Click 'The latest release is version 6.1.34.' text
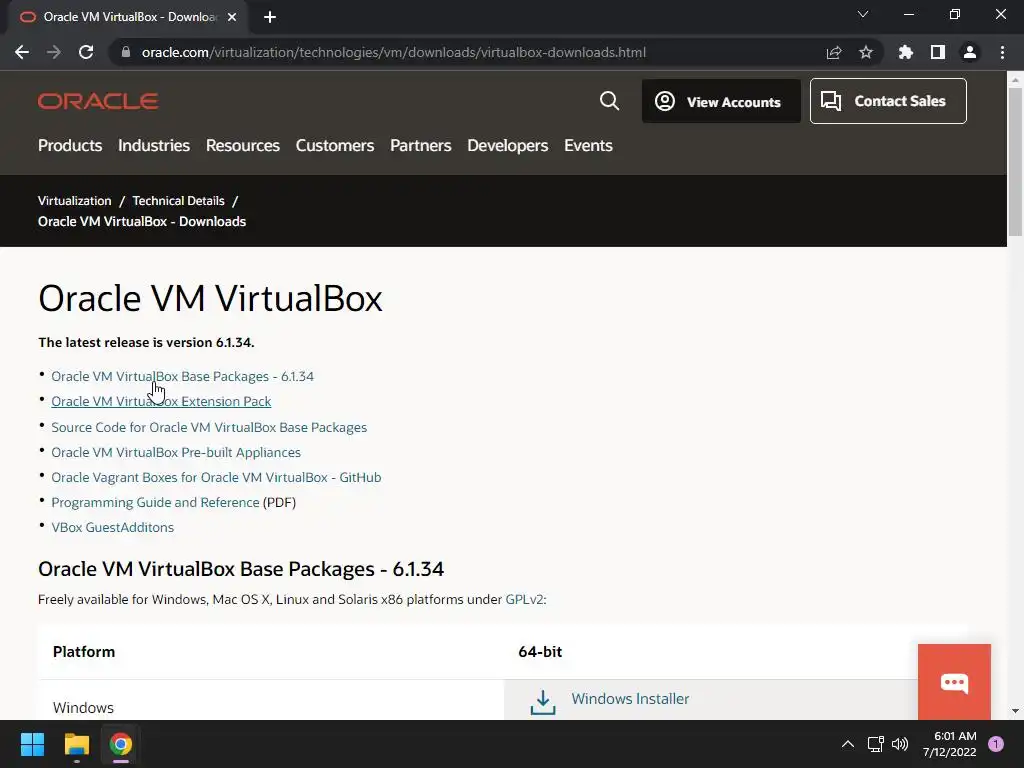 pyautogui.click(x=146, y=342)
